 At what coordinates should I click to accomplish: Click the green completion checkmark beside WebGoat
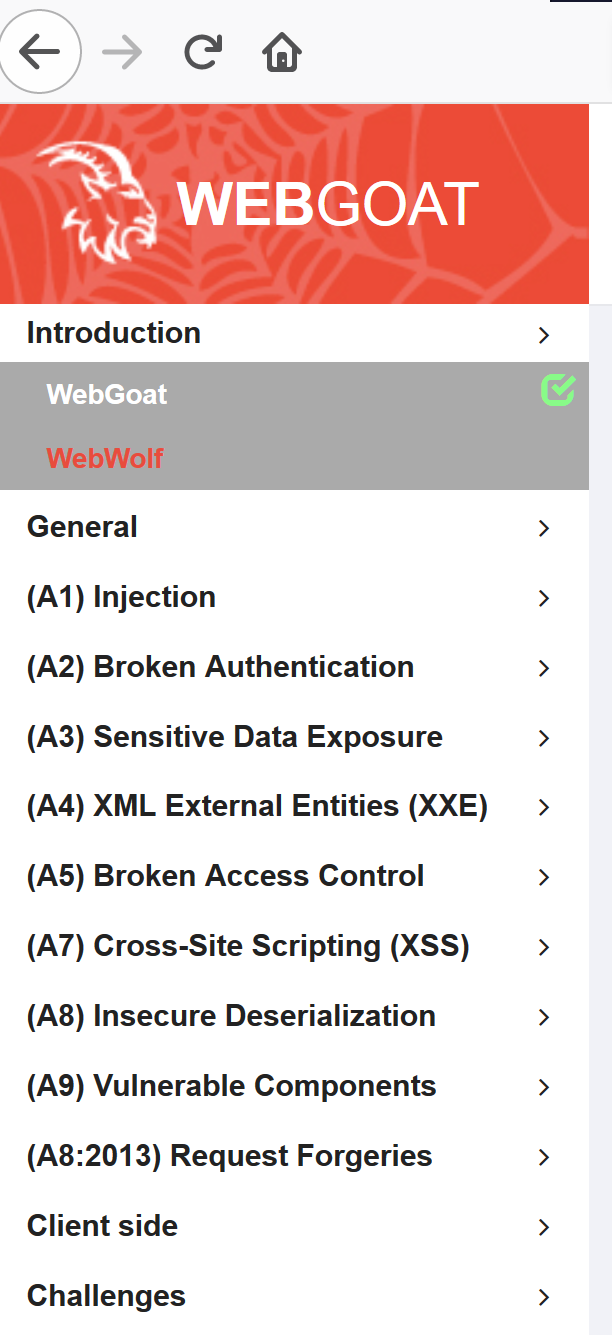(558, 391)
